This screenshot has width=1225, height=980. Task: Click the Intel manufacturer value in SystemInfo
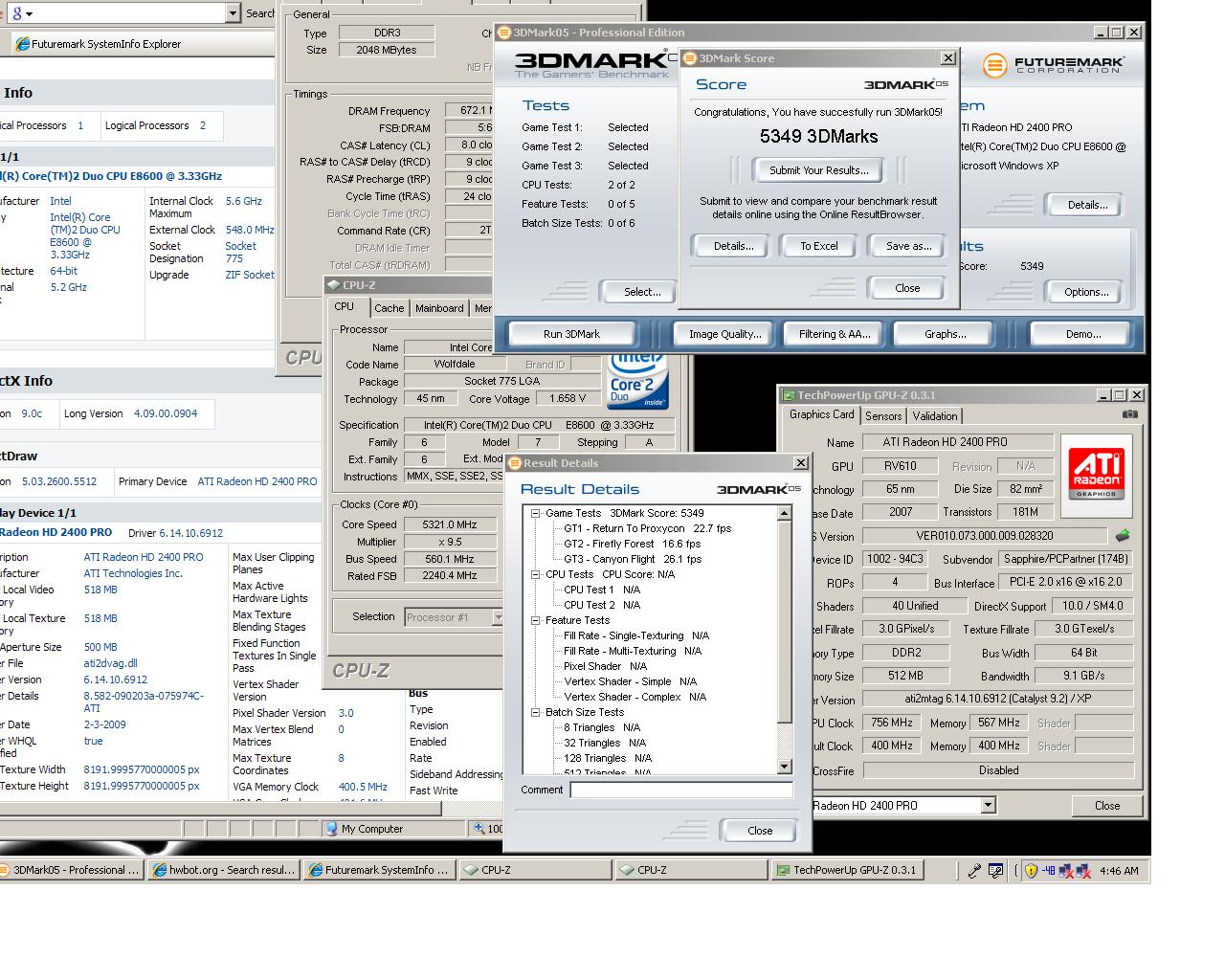click(x=60, y=201)
